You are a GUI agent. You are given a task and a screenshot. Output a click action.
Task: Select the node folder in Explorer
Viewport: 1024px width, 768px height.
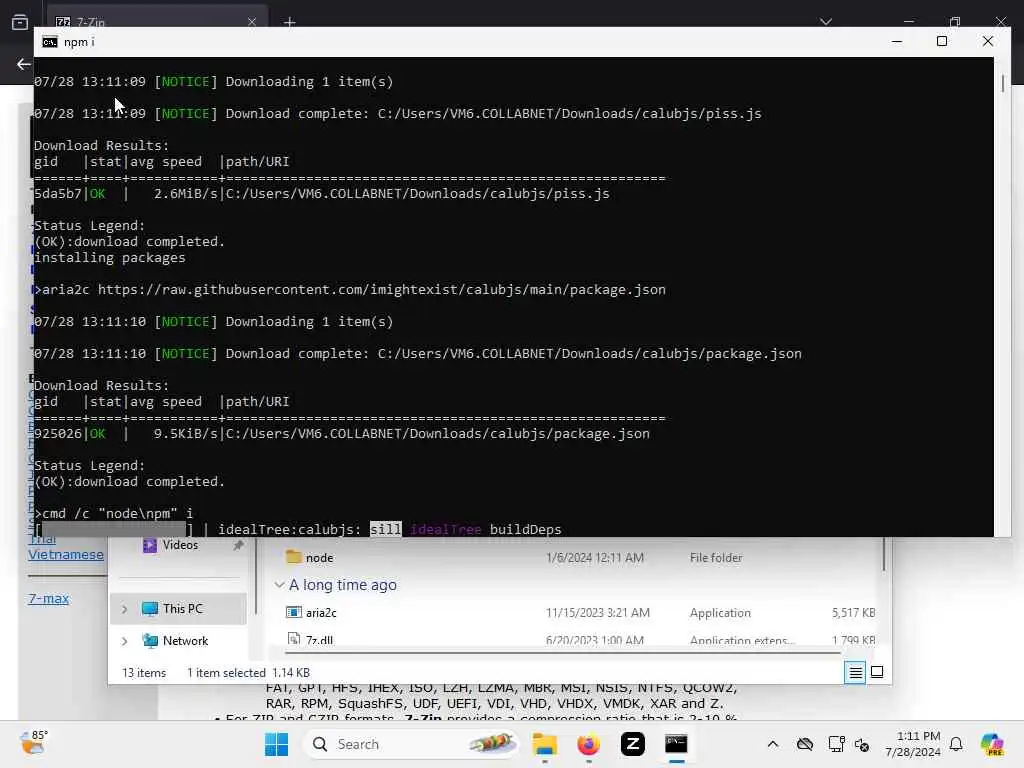(x=319, y=558)
